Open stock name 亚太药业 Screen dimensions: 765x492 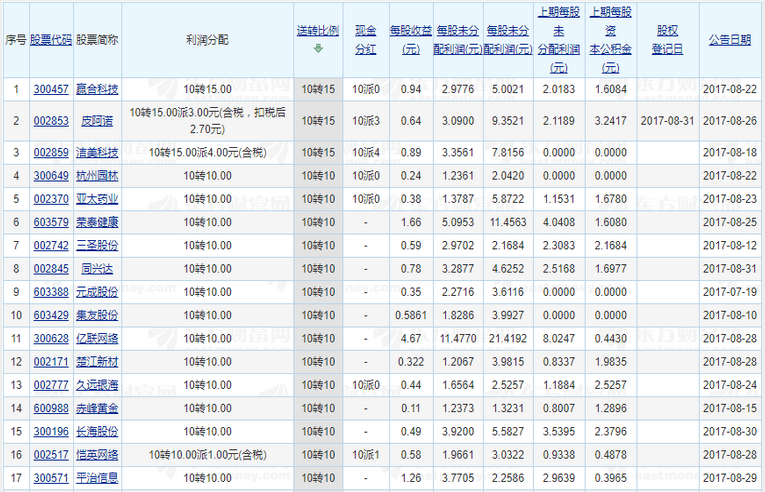tap(97, 199)
